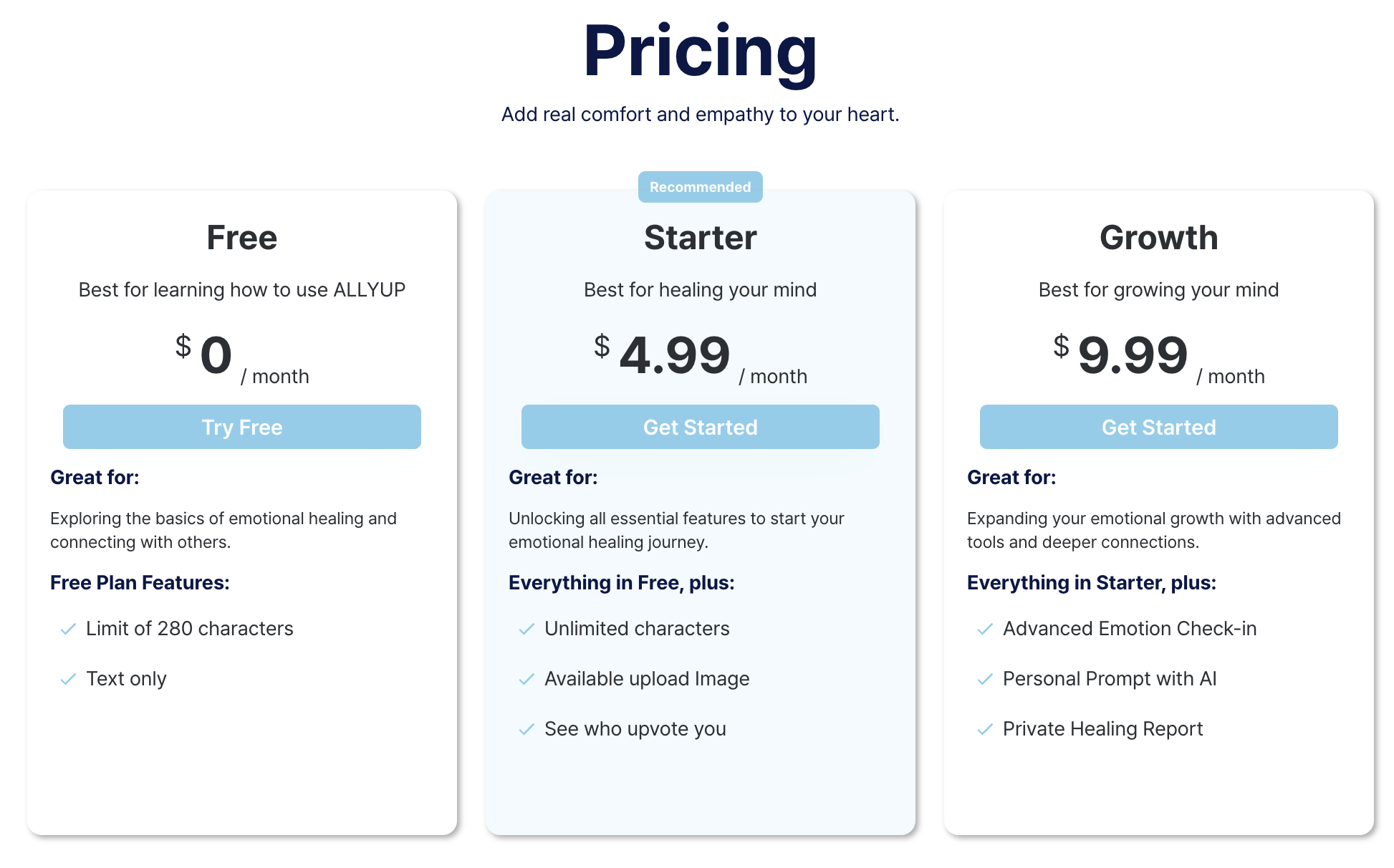The image size is (1394, 868).
Task: Click the $9.99 monthly price
Action: (1159, 357)
